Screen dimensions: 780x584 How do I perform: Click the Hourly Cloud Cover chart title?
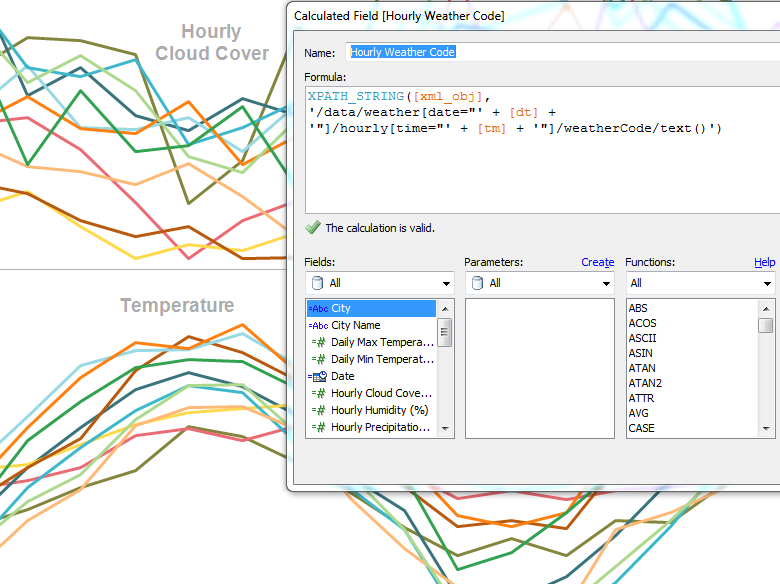pos(211,42)
